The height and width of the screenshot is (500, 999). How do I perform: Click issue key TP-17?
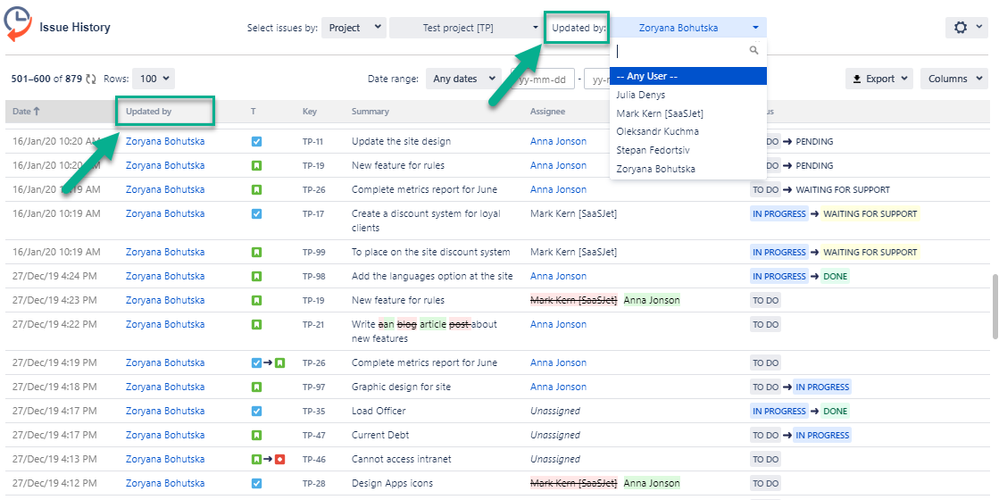[313, 214]
